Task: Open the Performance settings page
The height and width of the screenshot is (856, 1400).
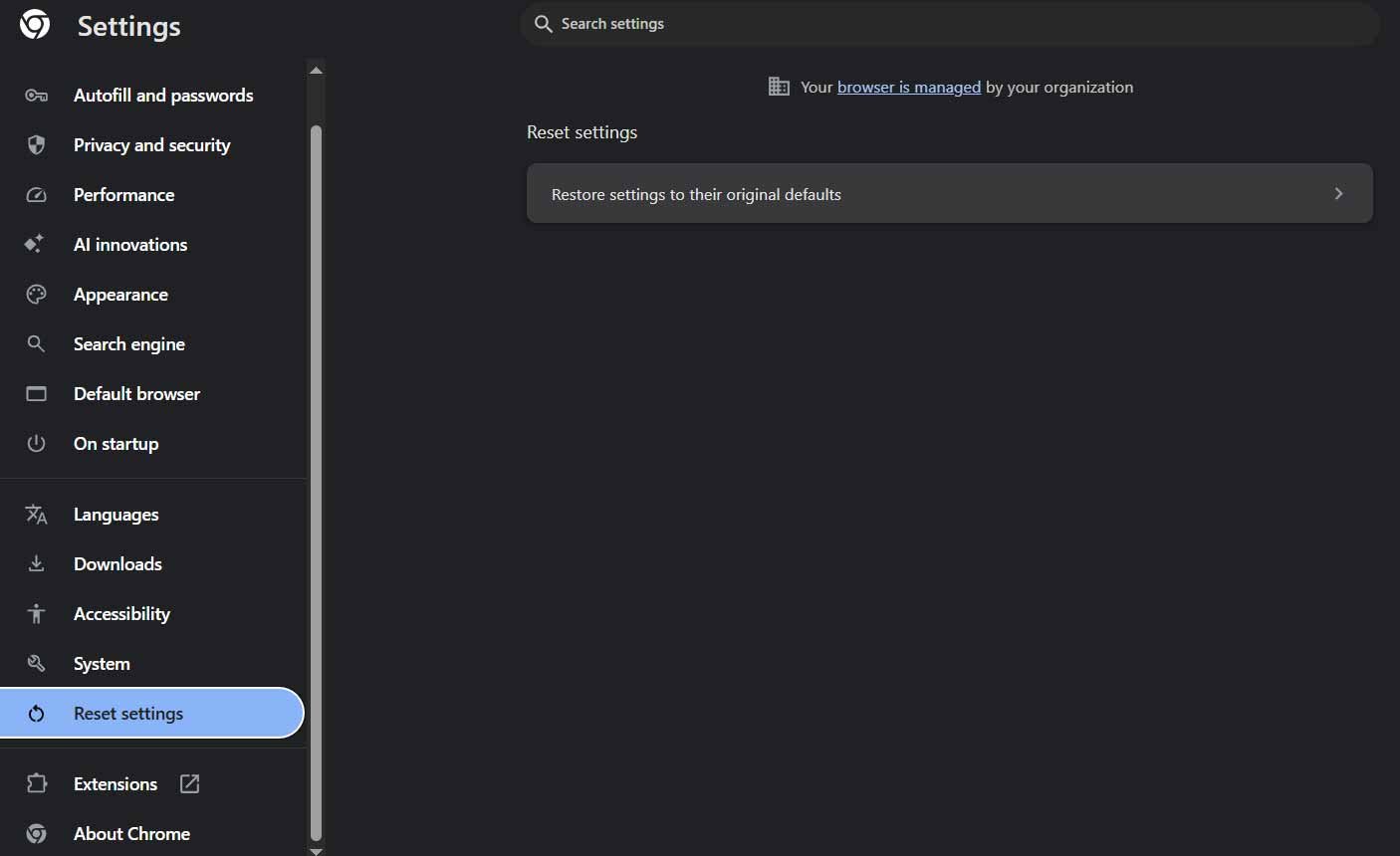Action: tap(152, 195)
